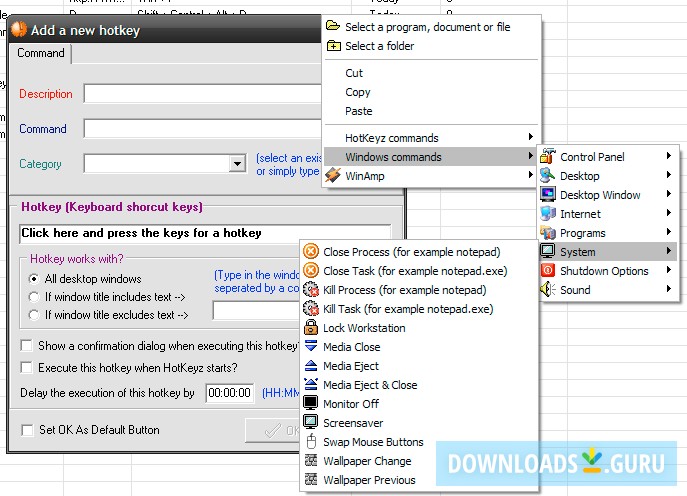Enable Show a confirmation dialog checkbox
Image resolution: width=687 pixels, height=496 pixels.
27,346
